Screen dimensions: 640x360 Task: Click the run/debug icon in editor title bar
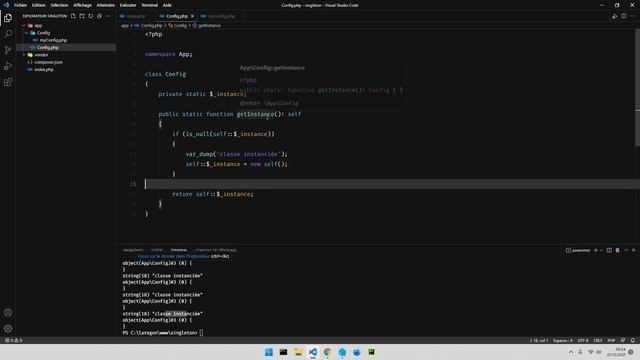point(615,16)
